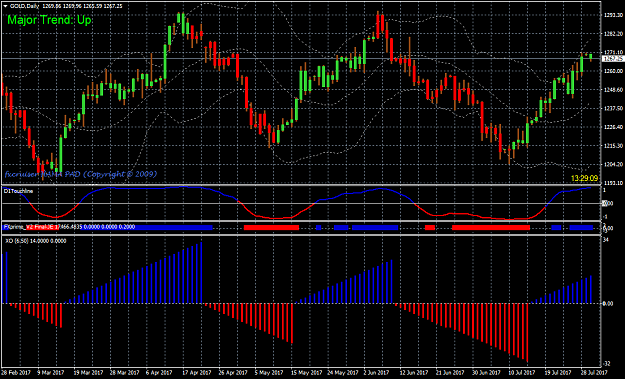Image resolution: width=625 pixels, height=379 pixels.
Task: Click the 1226.40 price axis label
Action: [x=614, y=127]
